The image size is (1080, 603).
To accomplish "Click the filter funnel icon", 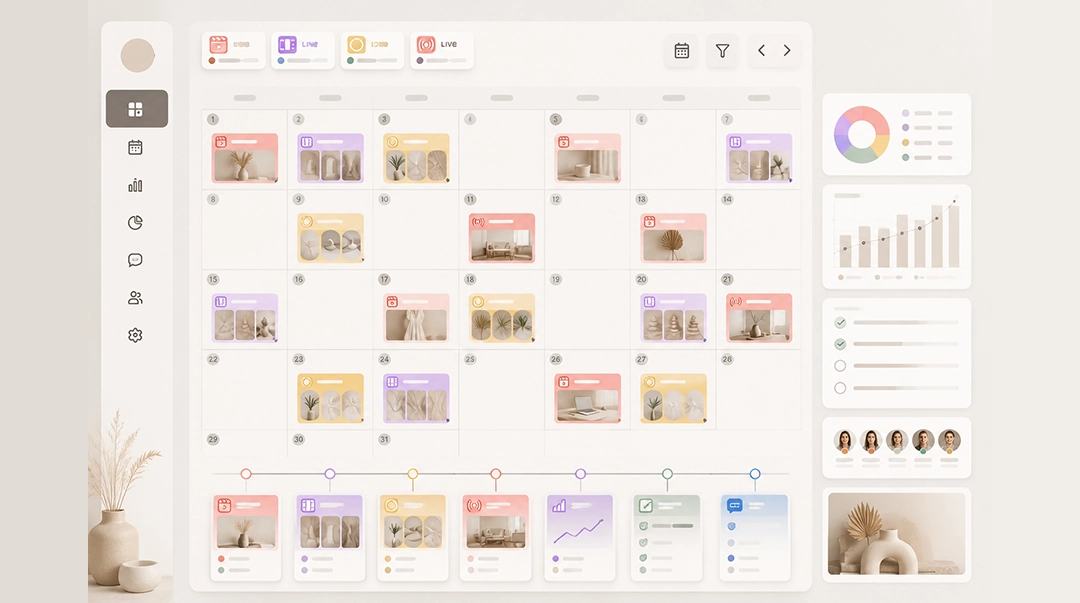I will click(x=723, y=51).
